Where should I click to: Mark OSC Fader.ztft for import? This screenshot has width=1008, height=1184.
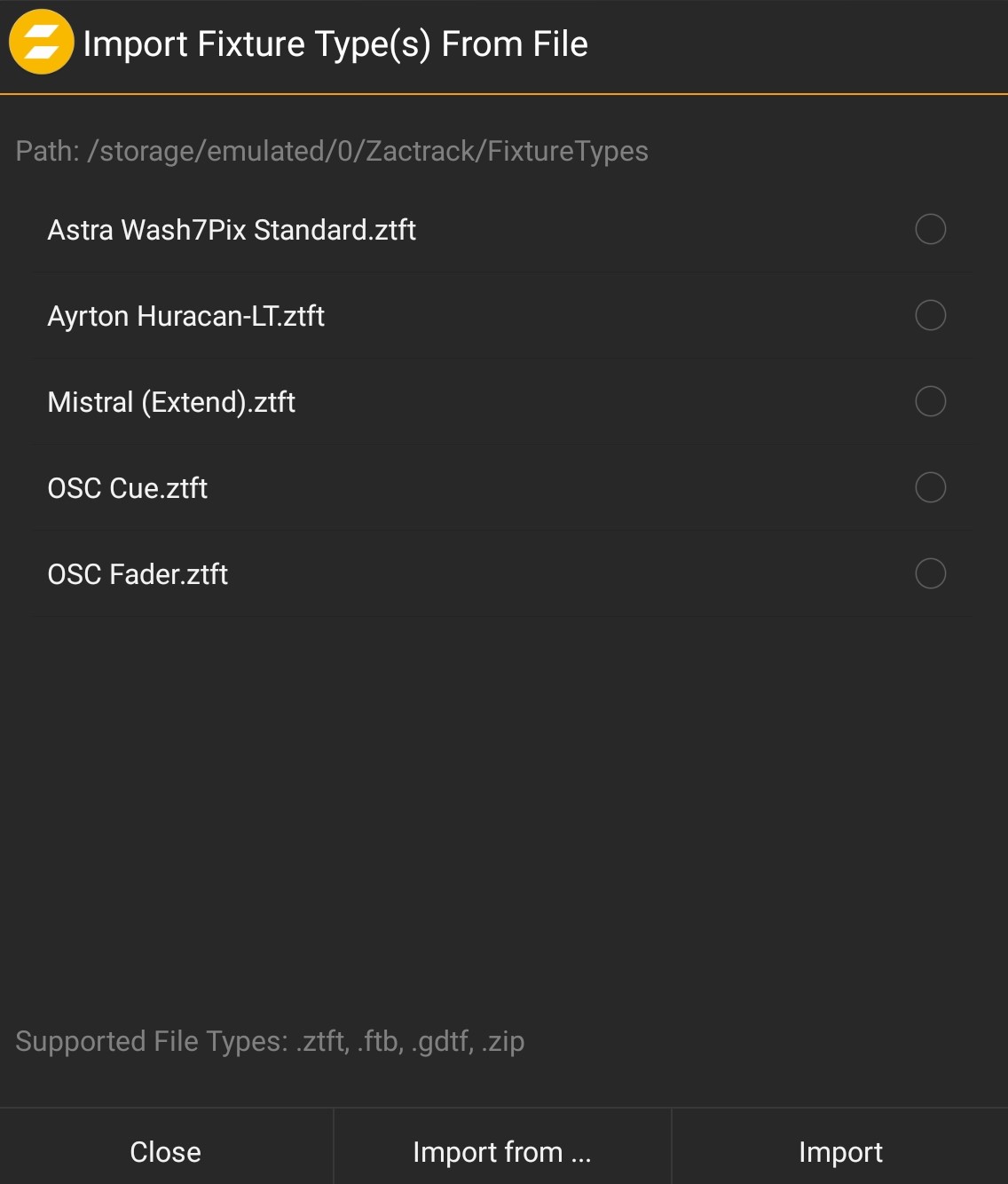coord(930,574)
